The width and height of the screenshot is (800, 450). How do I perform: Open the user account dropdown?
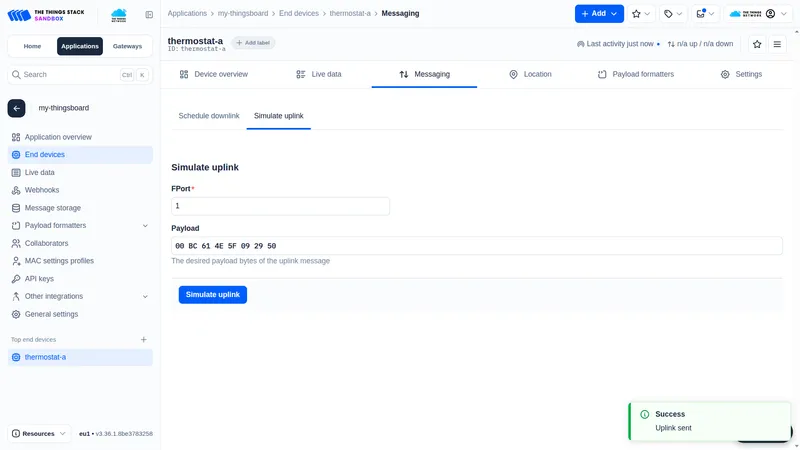point(758,14)
